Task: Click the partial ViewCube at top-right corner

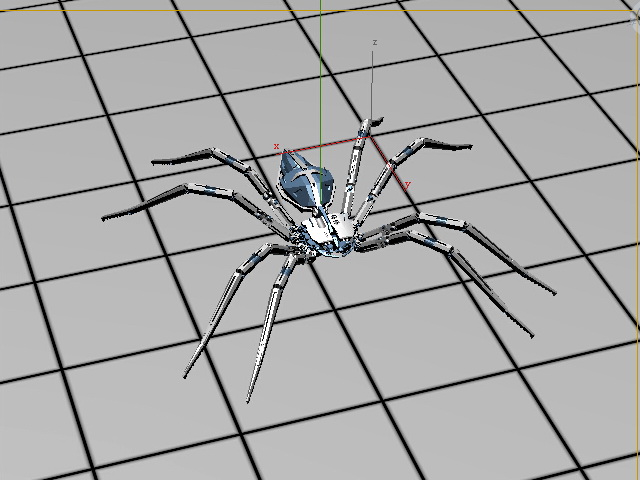Action: point(635,20)
